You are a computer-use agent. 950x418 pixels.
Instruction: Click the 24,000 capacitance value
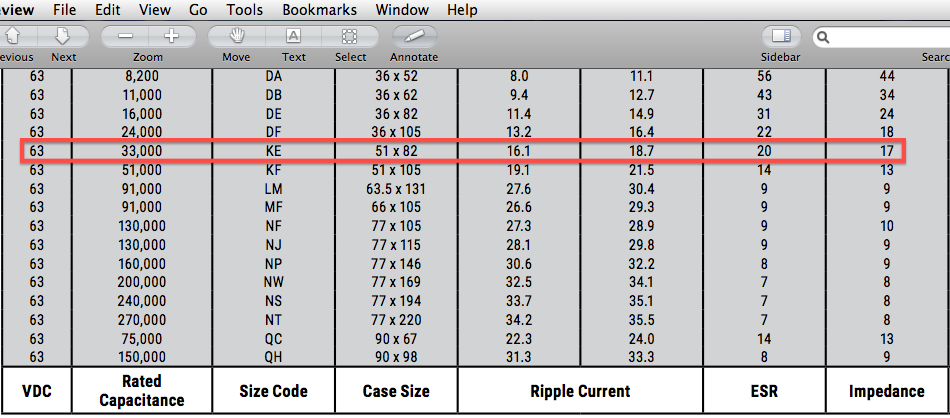[142, 132]
